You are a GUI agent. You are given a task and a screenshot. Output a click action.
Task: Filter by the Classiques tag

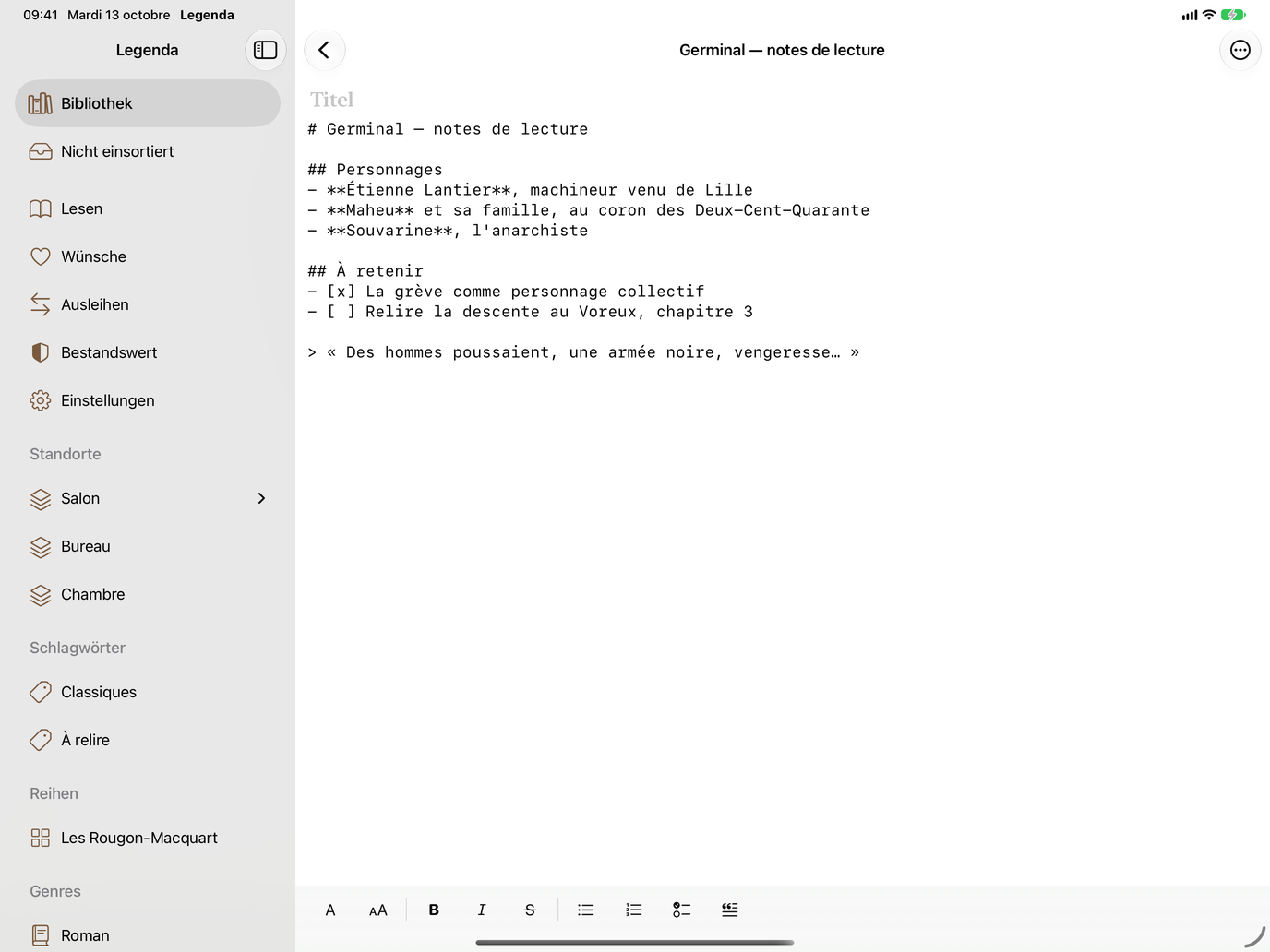[148, 692]
